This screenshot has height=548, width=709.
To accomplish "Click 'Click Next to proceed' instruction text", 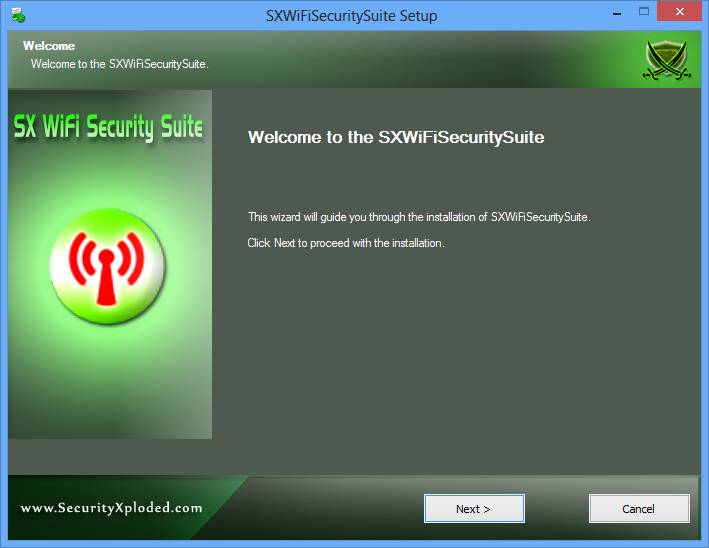I will (346, 243).
